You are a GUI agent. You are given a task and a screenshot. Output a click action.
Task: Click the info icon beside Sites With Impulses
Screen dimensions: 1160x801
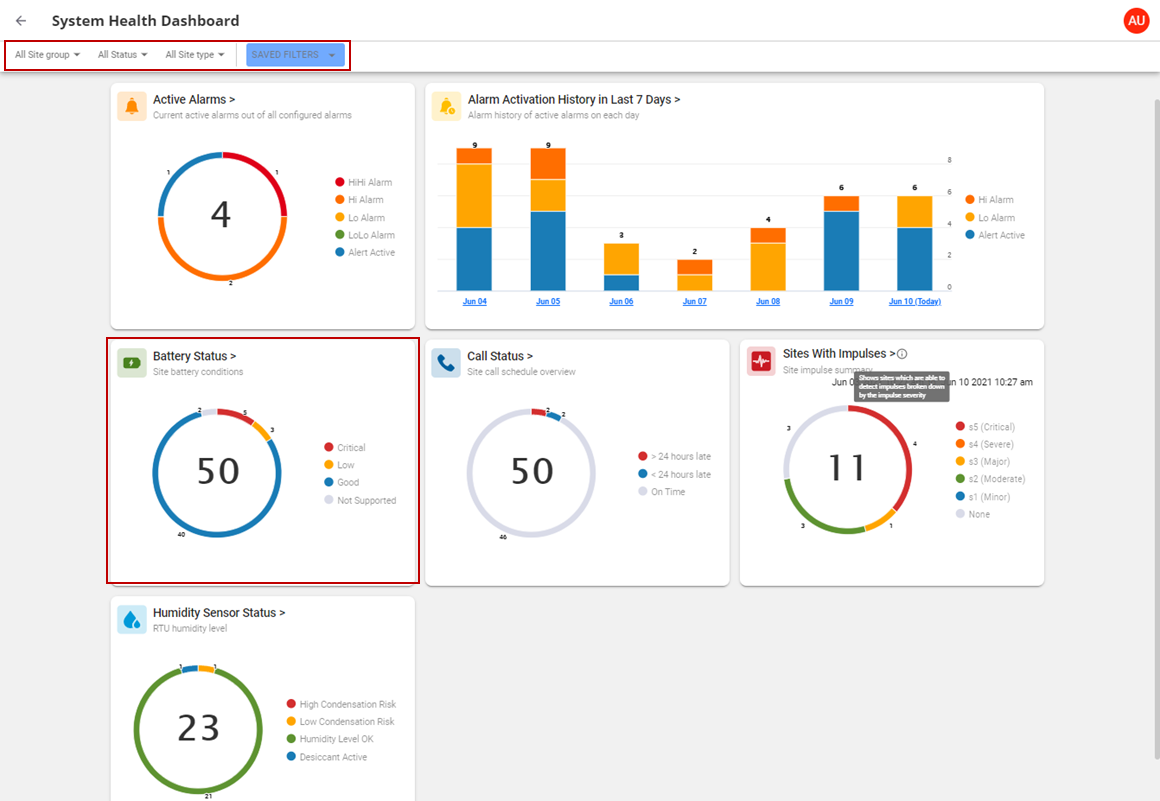click(x=902, y=354)
